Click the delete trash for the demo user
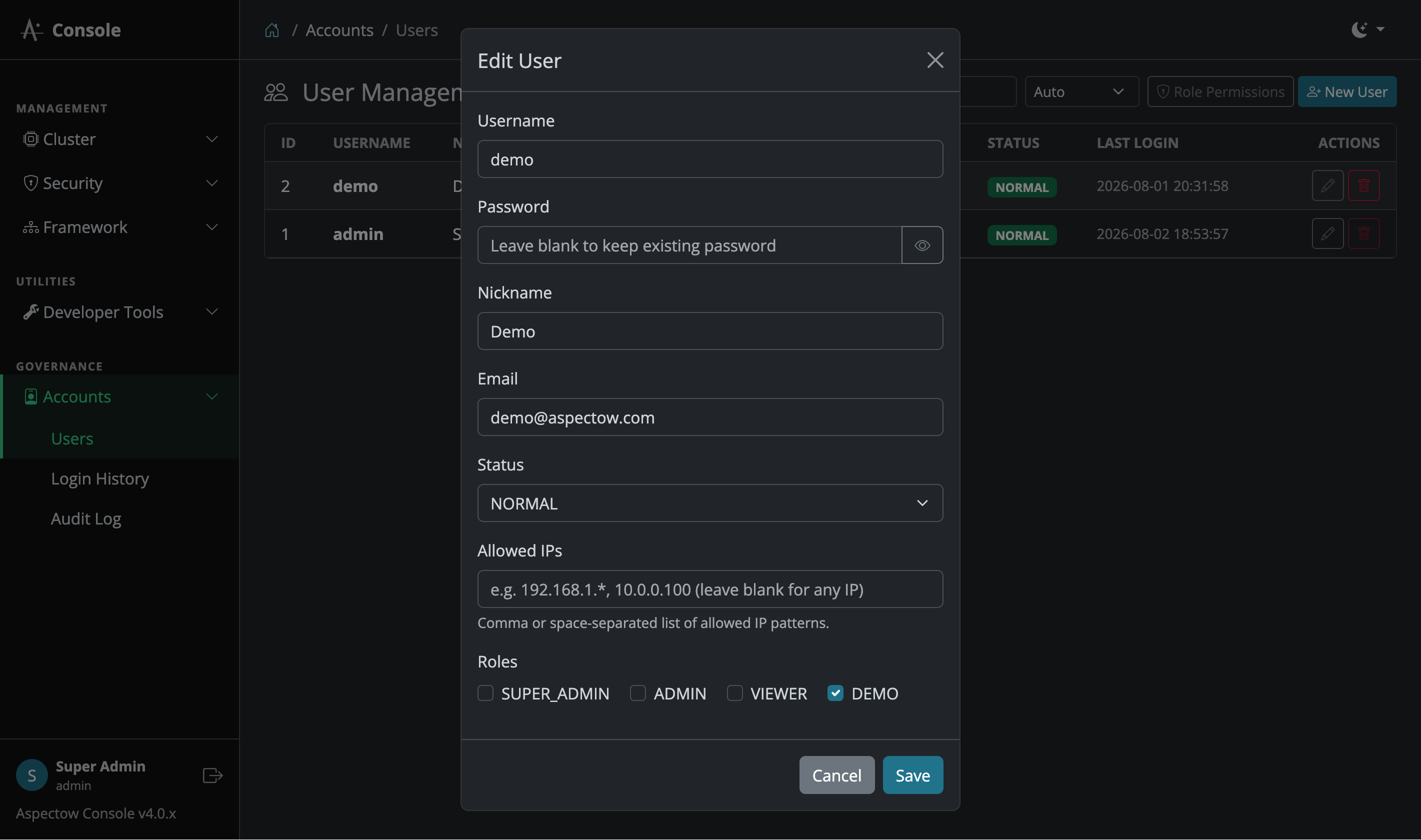The width and height of the screenshot is (1421, 840). pos(1364,185)
